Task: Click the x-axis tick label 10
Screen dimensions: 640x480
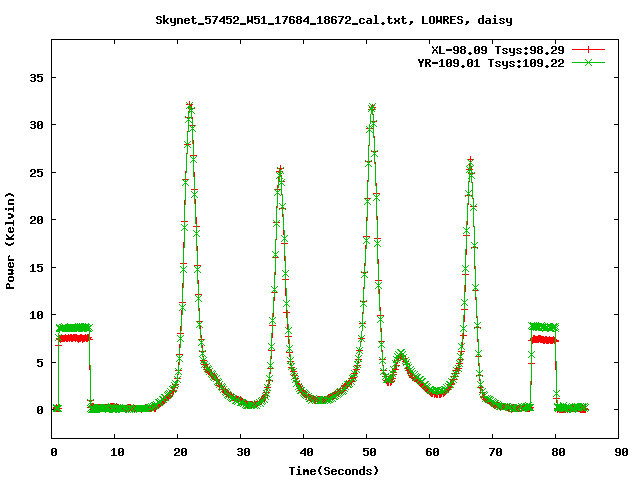Action: point(117,452)
